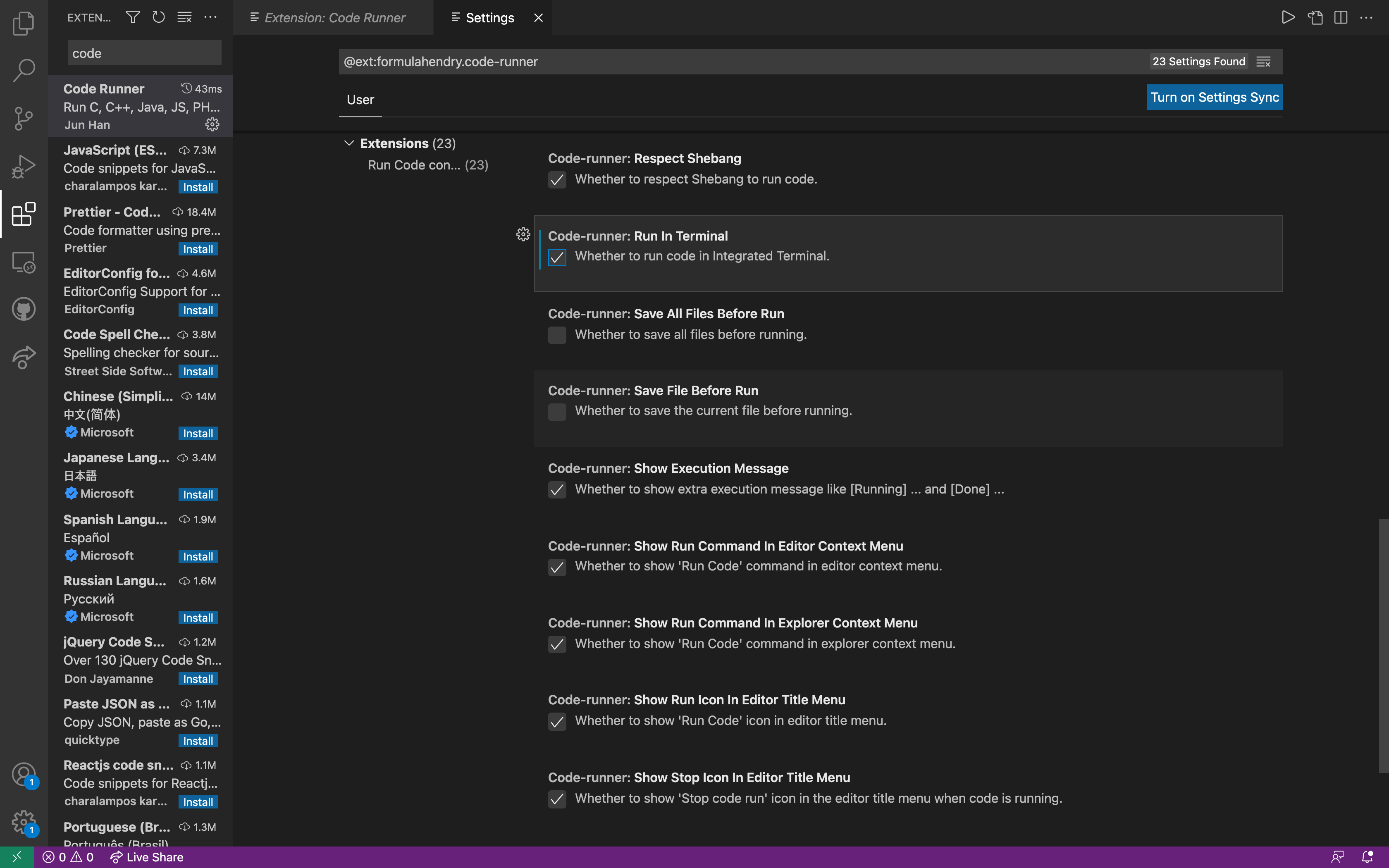Open Run and Debug view

pyautogui.click(x=24, y=167)
